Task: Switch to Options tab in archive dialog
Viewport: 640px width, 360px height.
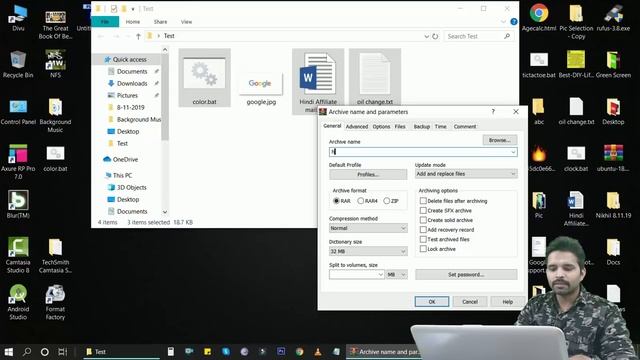Action: (x=381, y=127)
